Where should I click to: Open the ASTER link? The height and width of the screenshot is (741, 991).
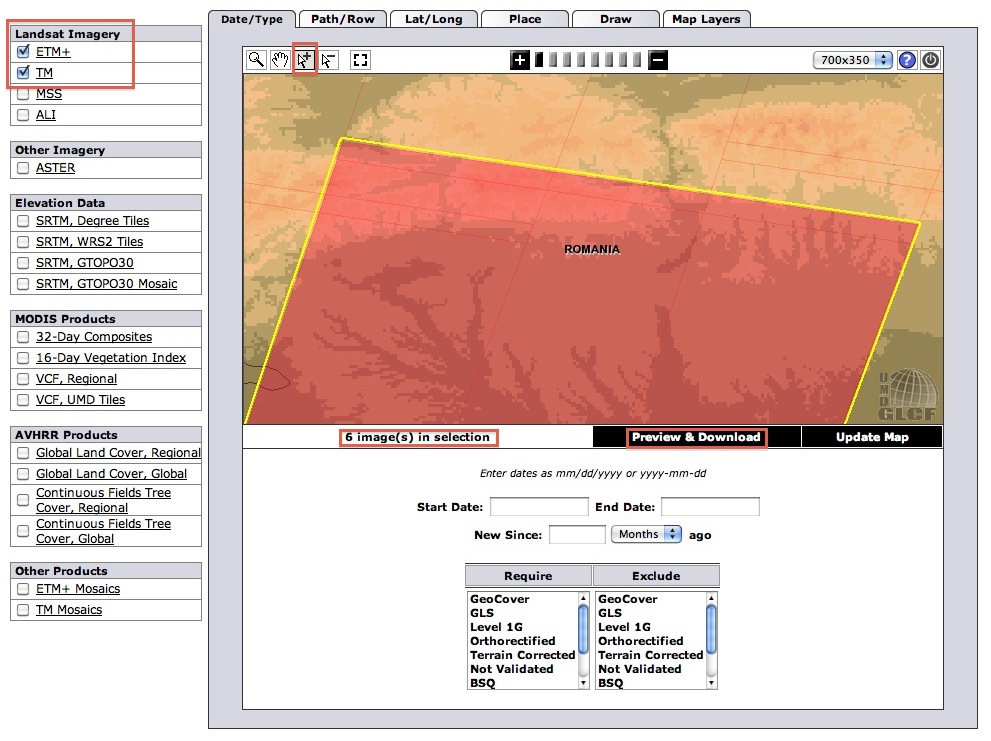click(56, 168)
